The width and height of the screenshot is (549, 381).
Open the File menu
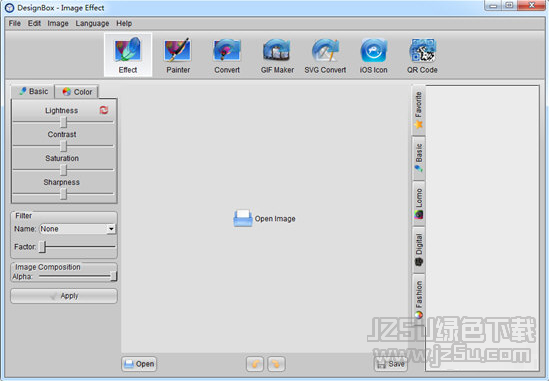point(15,23)
